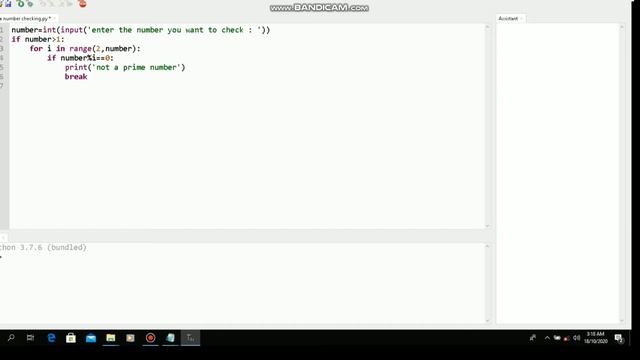Open the taskbar clock and date

[x=596, y=338]
